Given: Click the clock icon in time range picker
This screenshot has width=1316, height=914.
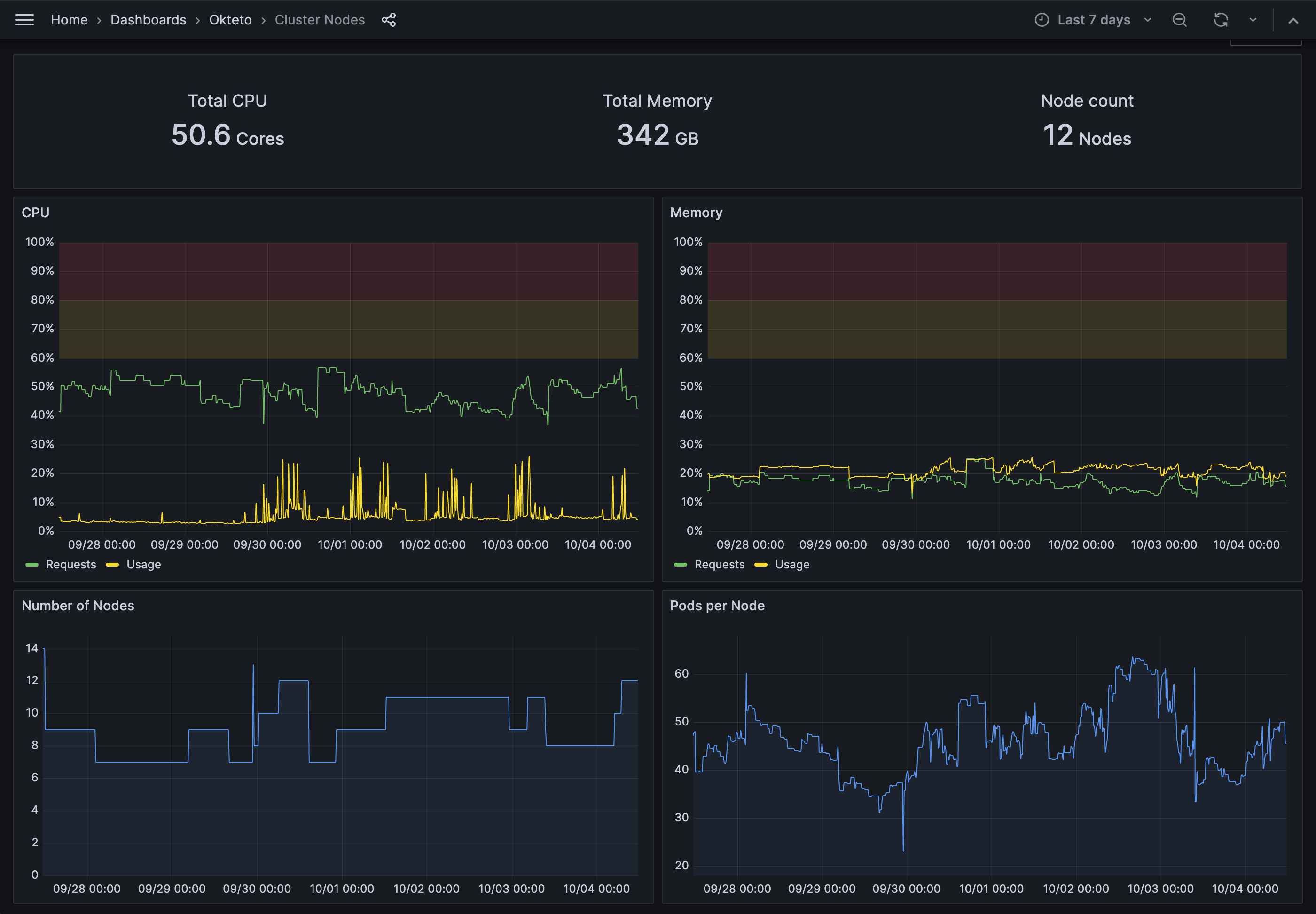Looking at the screenshot, I should [1042, 19].
